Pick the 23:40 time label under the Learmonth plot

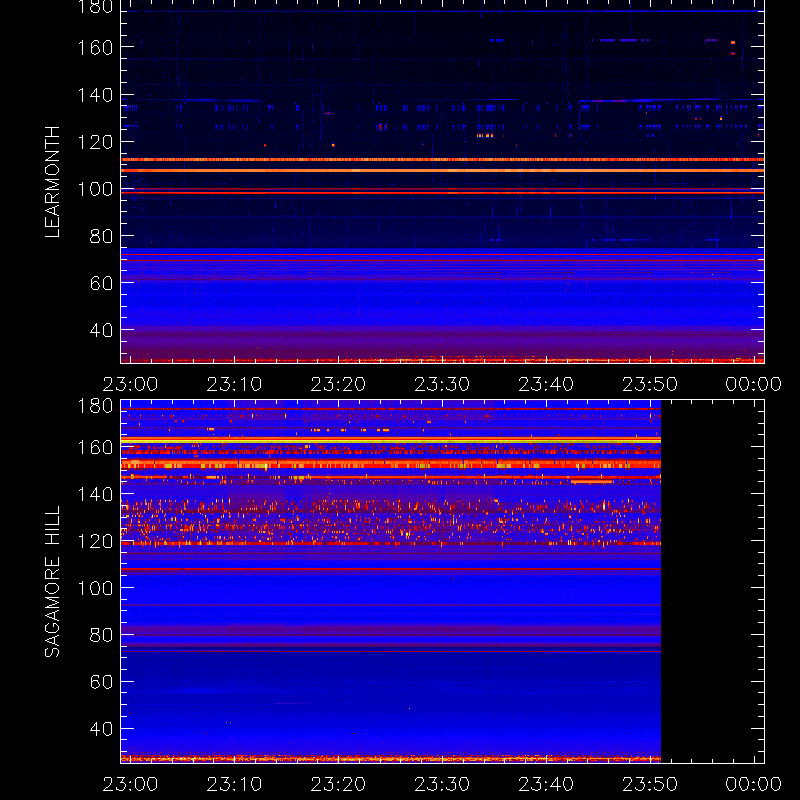click(x=546, y=384)
